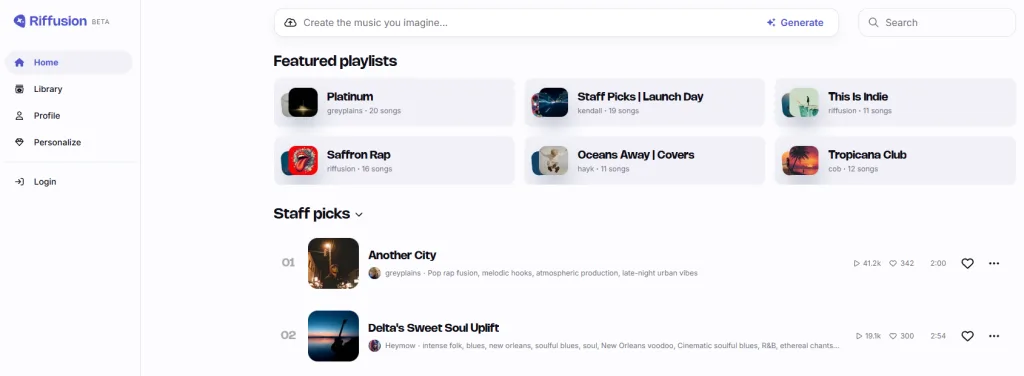Open Home from the sidebar
The image size is (1024, 376).
coord(69,63)
